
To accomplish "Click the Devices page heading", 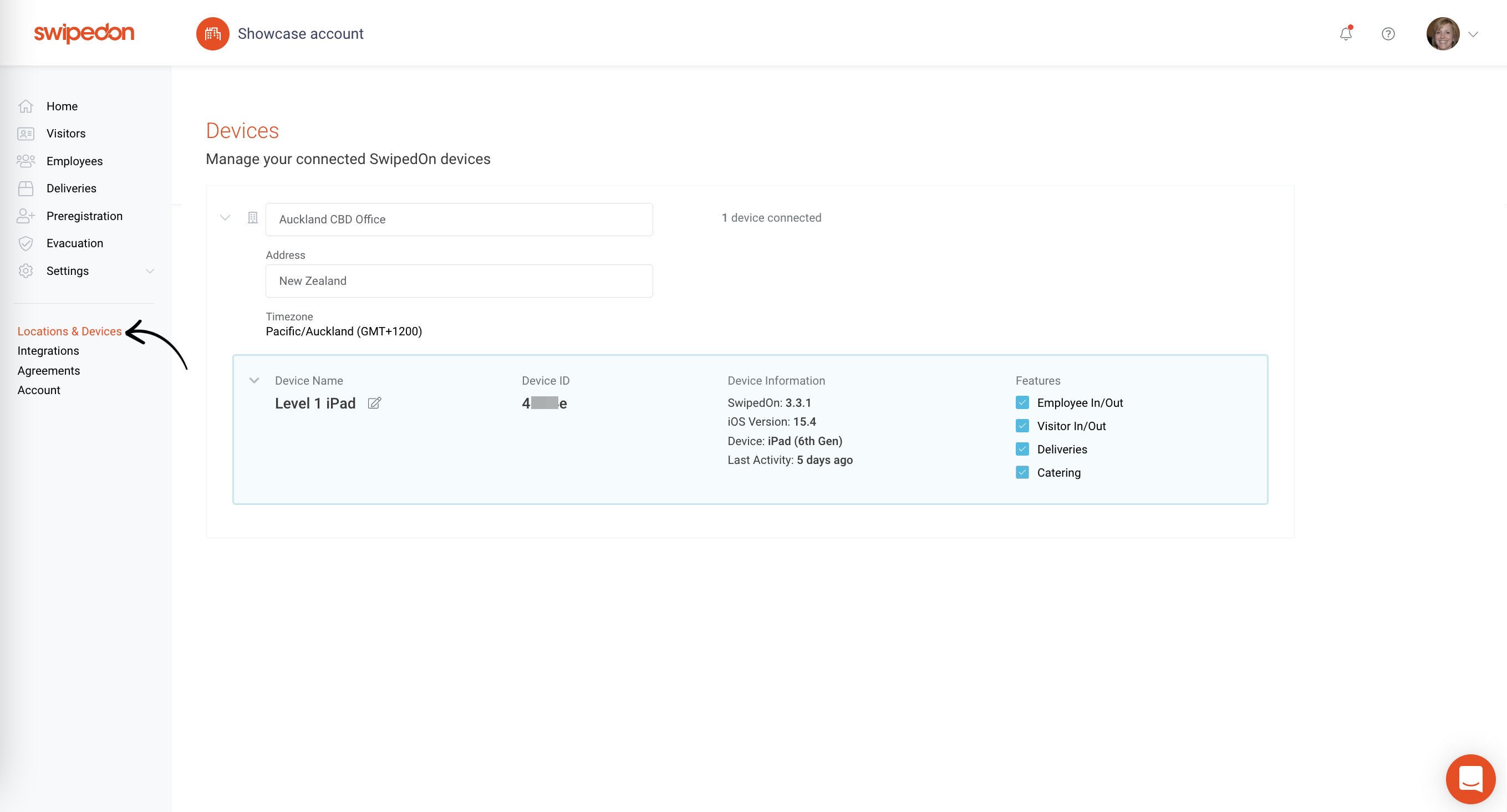I will pos(242,130).
